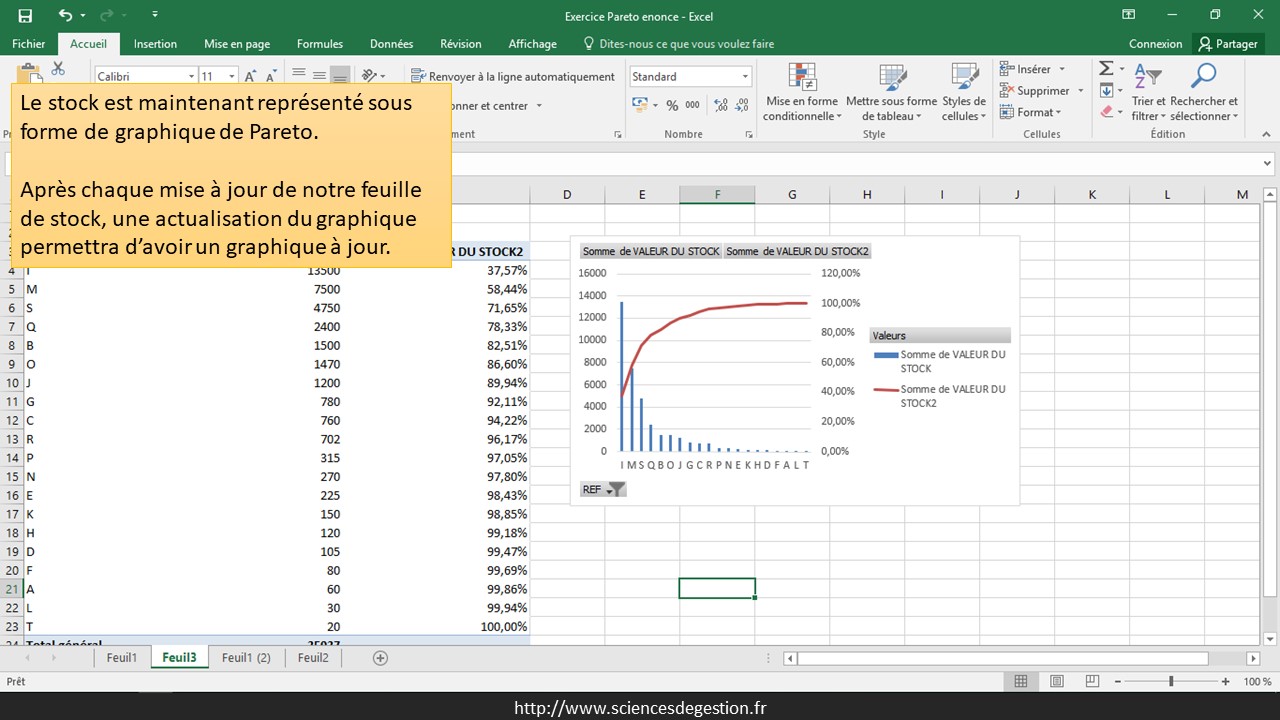Image resolution: width=1280 pixels, height=720 pixels.
Task: Switch to the Feuil1 sheet tab
Action: pos(121,658)
